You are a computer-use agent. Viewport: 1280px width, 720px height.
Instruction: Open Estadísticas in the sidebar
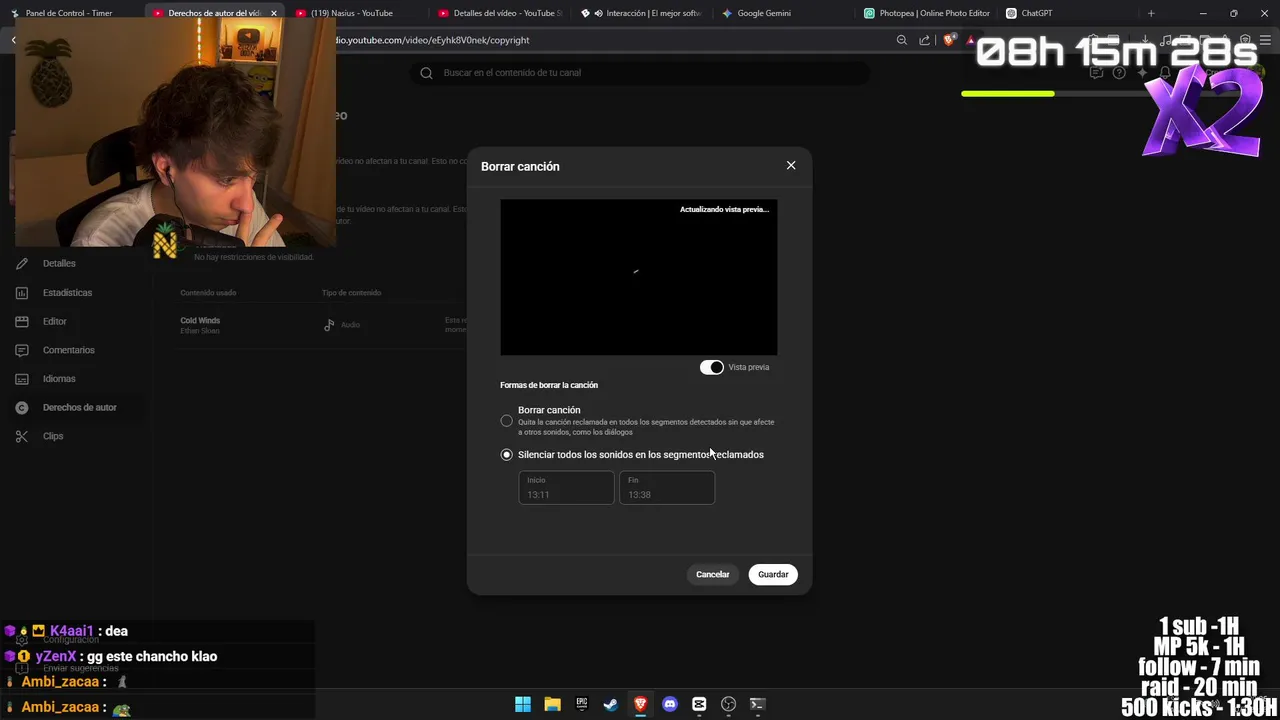[65, 293]
